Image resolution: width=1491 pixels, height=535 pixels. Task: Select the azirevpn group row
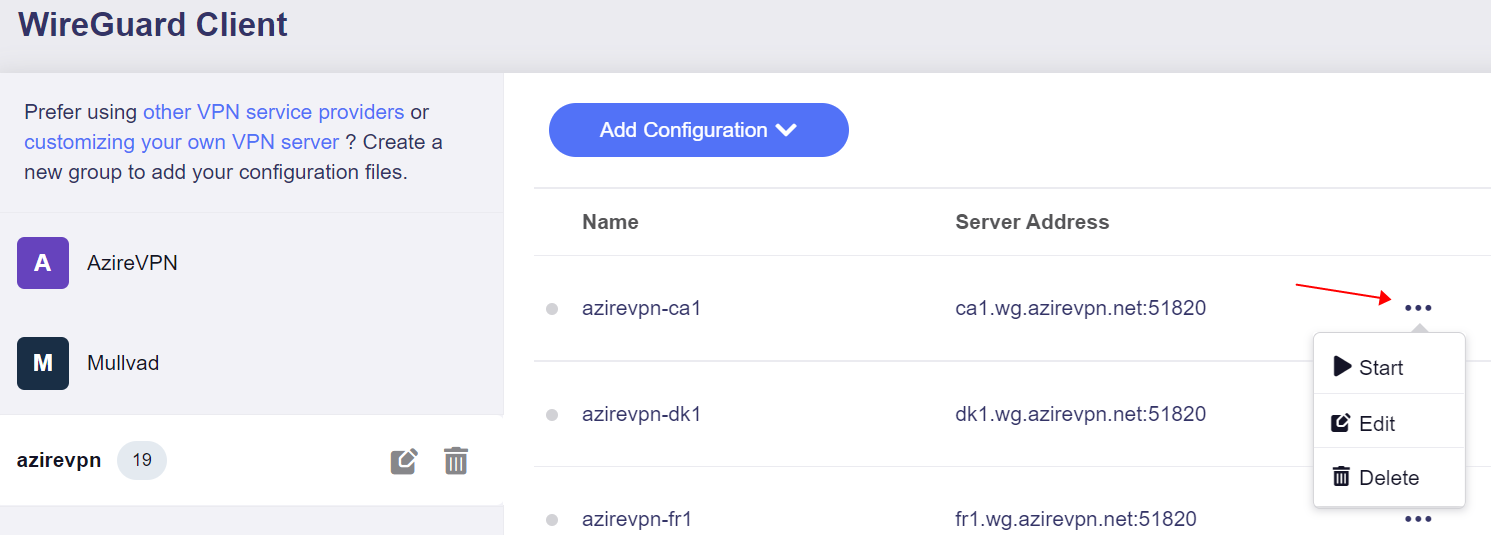coord(251,460)
